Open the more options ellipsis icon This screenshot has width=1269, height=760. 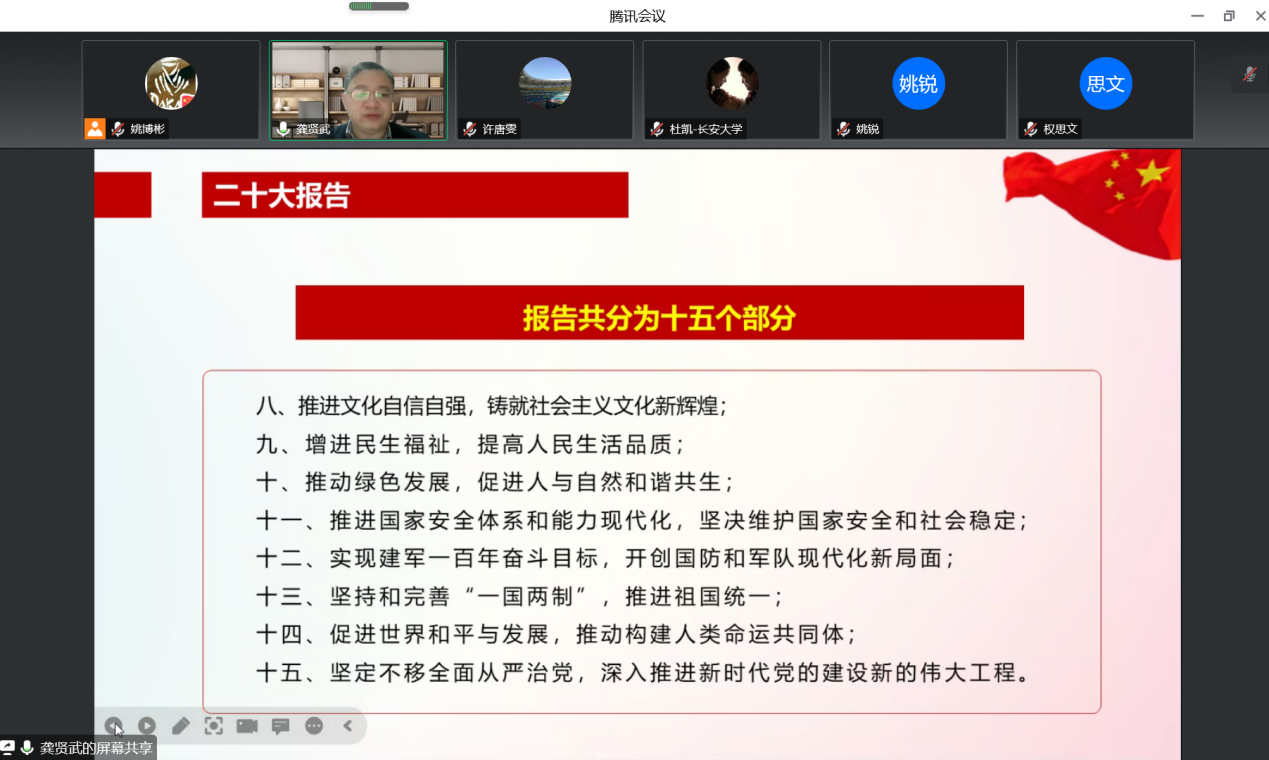pos(314,726)
